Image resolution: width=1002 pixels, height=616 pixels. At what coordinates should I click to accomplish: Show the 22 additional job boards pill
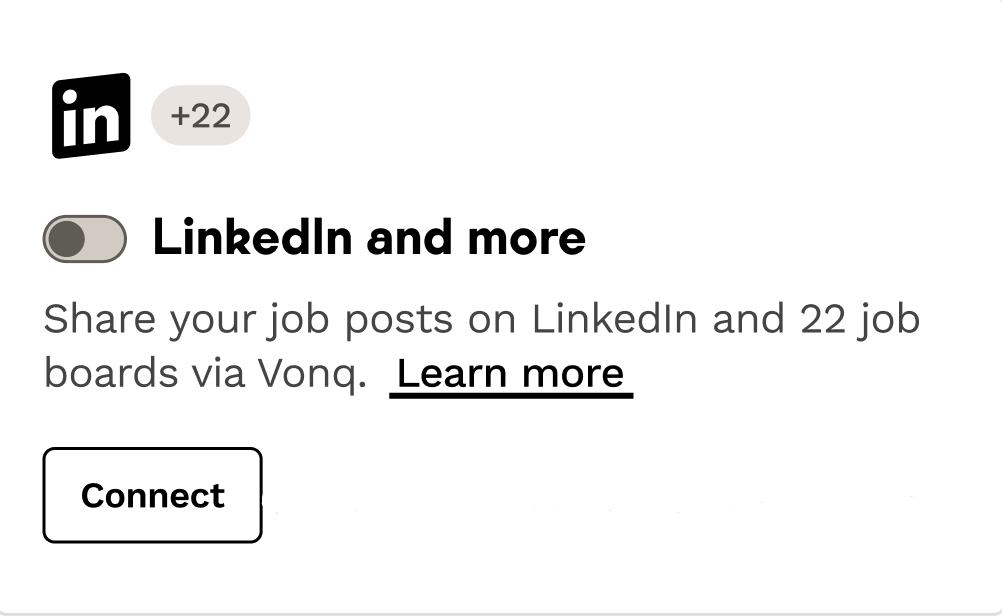pos(200,116)
